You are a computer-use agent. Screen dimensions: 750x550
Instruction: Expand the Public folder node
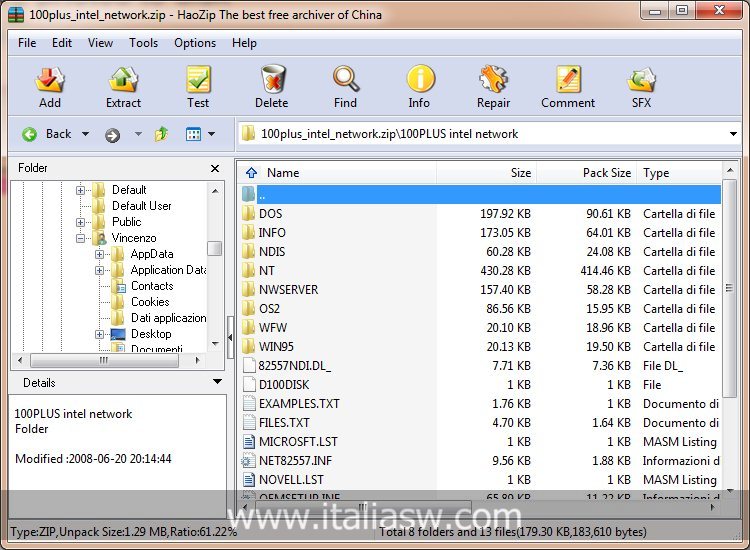pos(80,222)
